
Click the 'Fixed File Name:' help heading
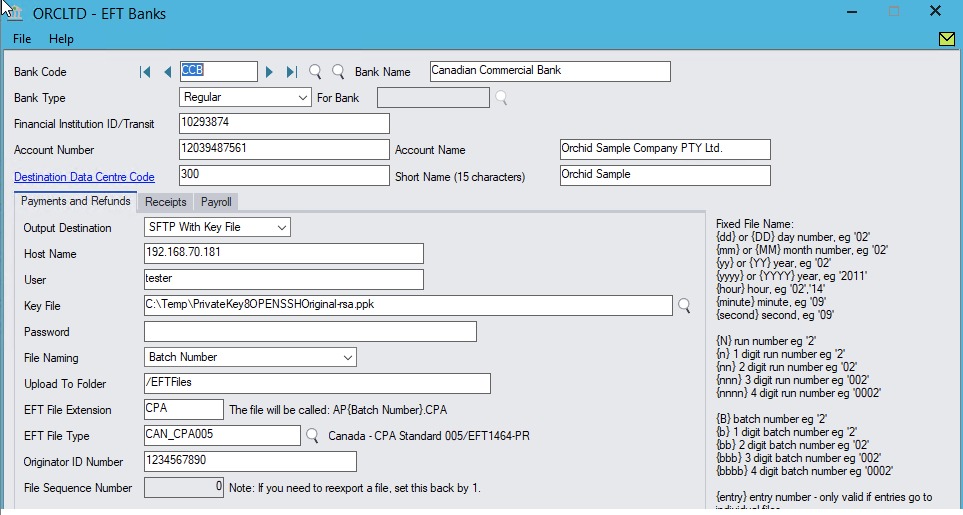pyautogui.click(x=755, y=225)
